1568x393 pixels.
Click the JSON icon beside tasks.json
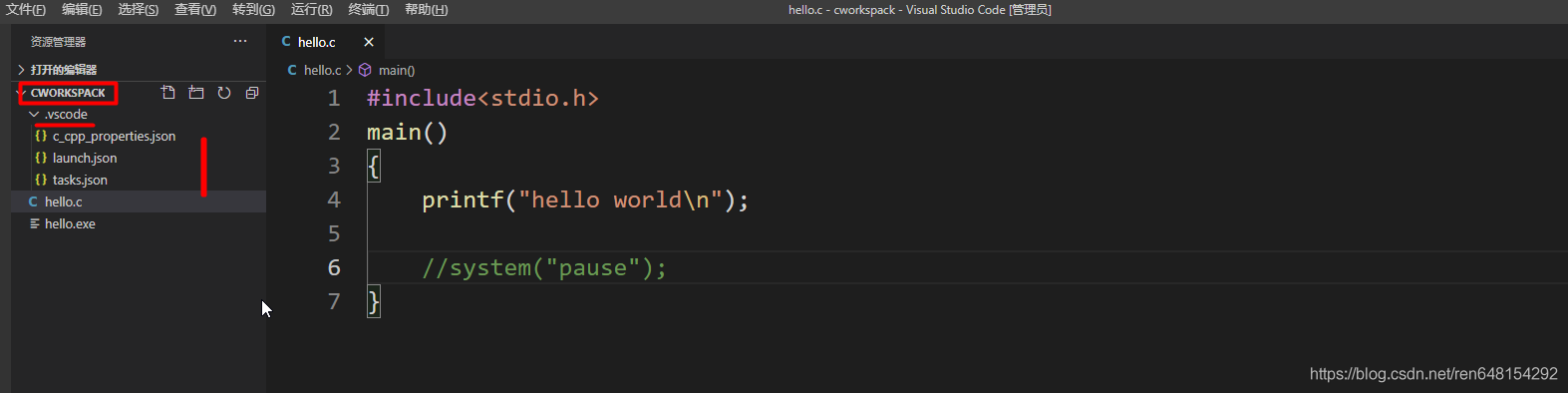(x=41, y=180)
